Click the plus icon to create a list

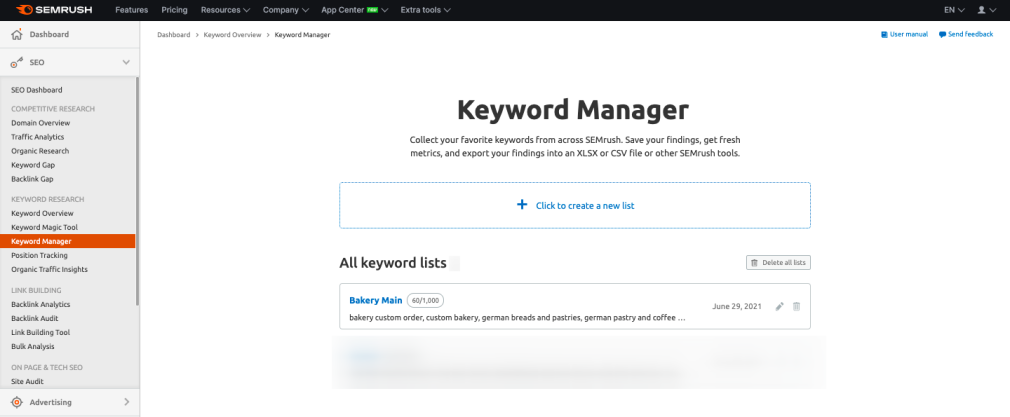click(521, 204)
